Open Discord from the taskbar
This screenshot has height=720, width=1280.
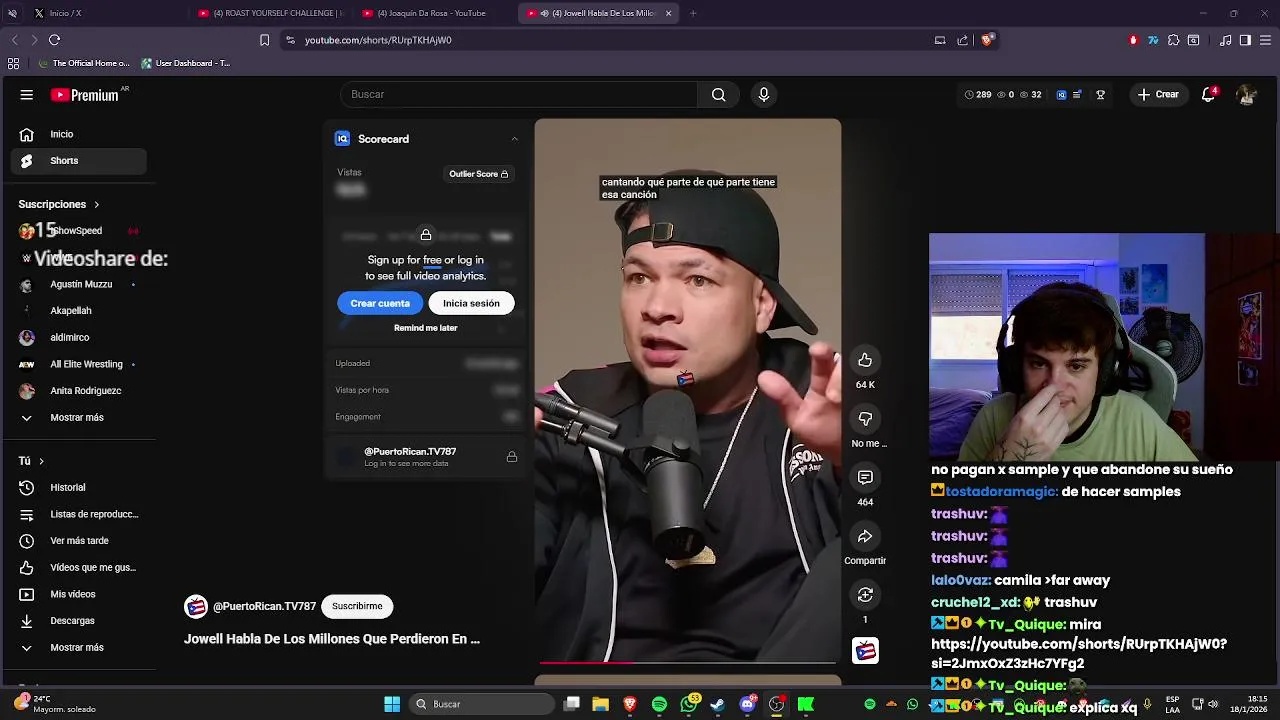tap(747, 704)
